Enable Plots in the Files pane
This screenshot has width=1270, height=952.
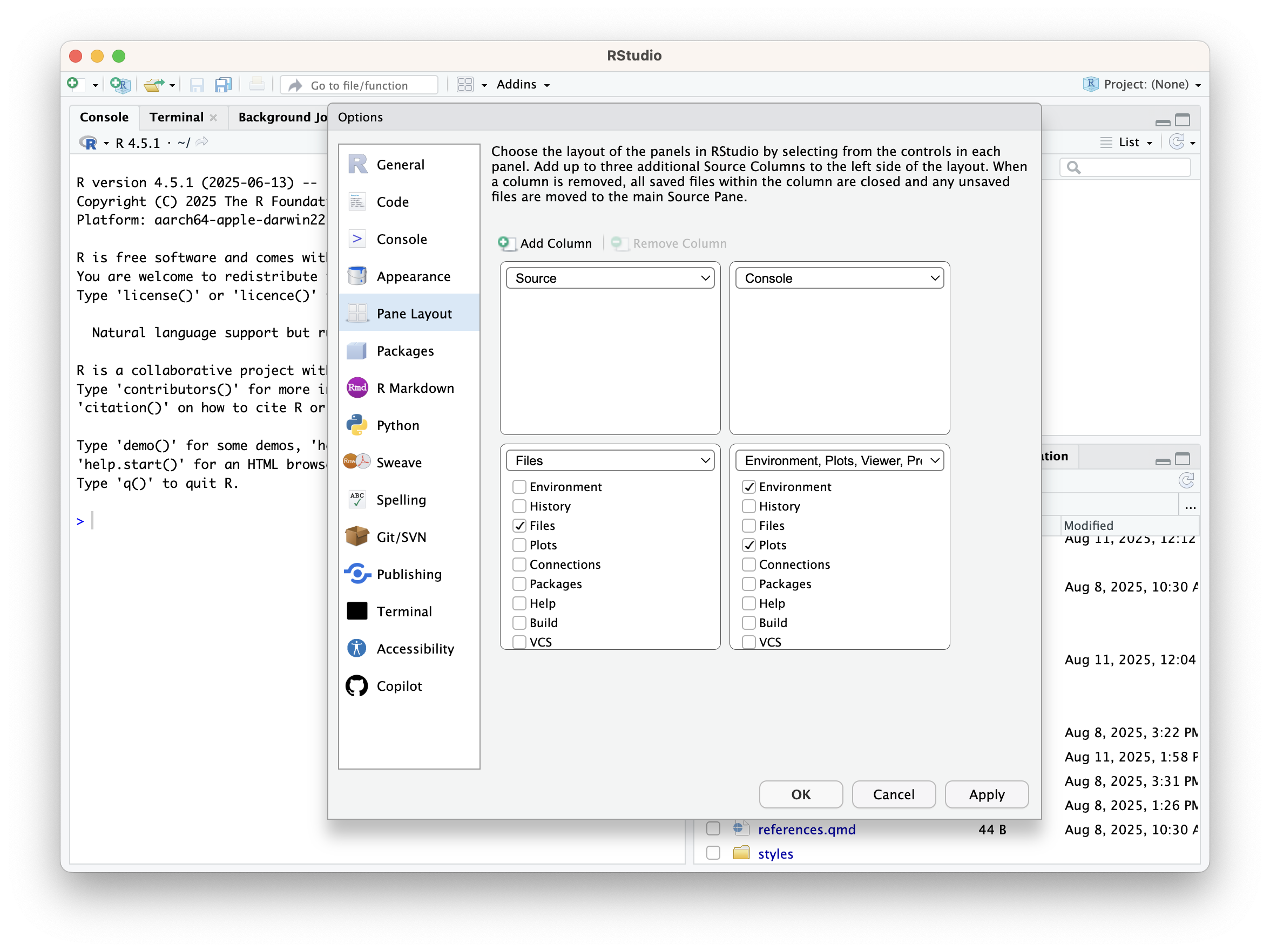click(x=519, y=545)
